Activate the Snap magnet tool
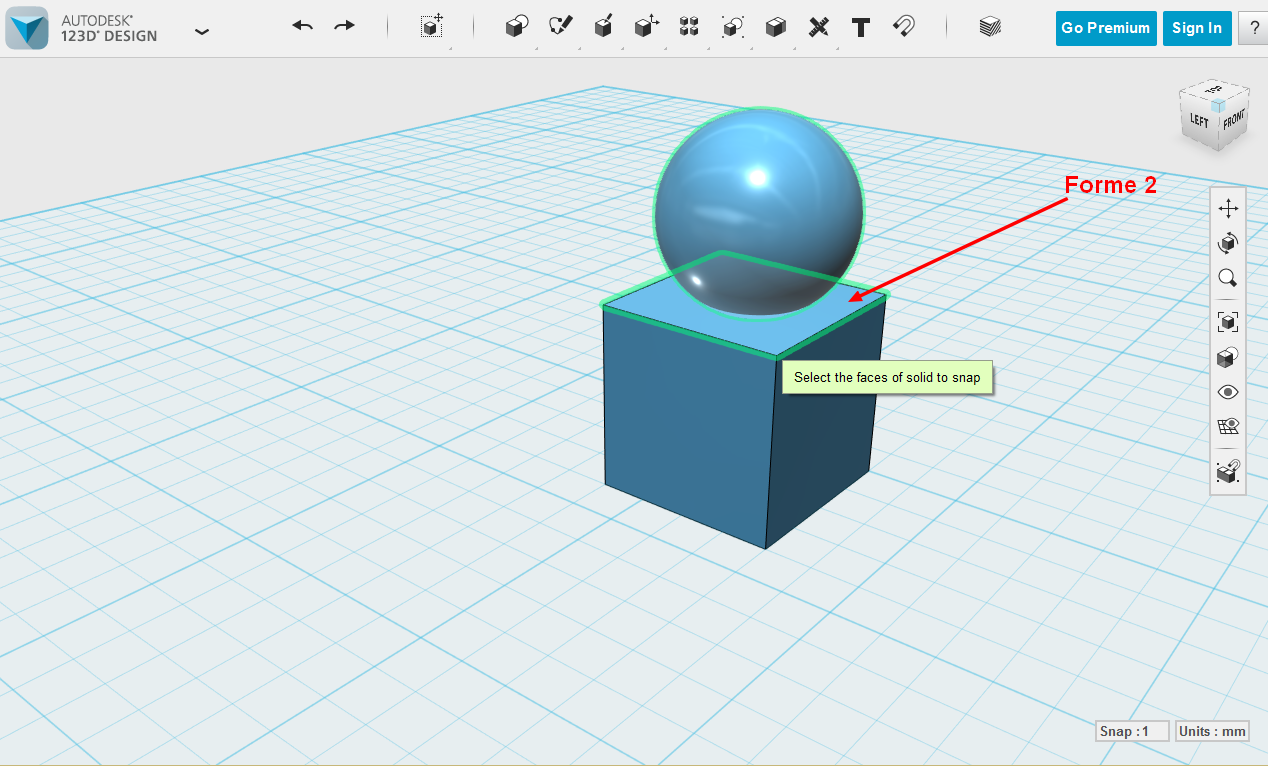 [x=904, y=27]
